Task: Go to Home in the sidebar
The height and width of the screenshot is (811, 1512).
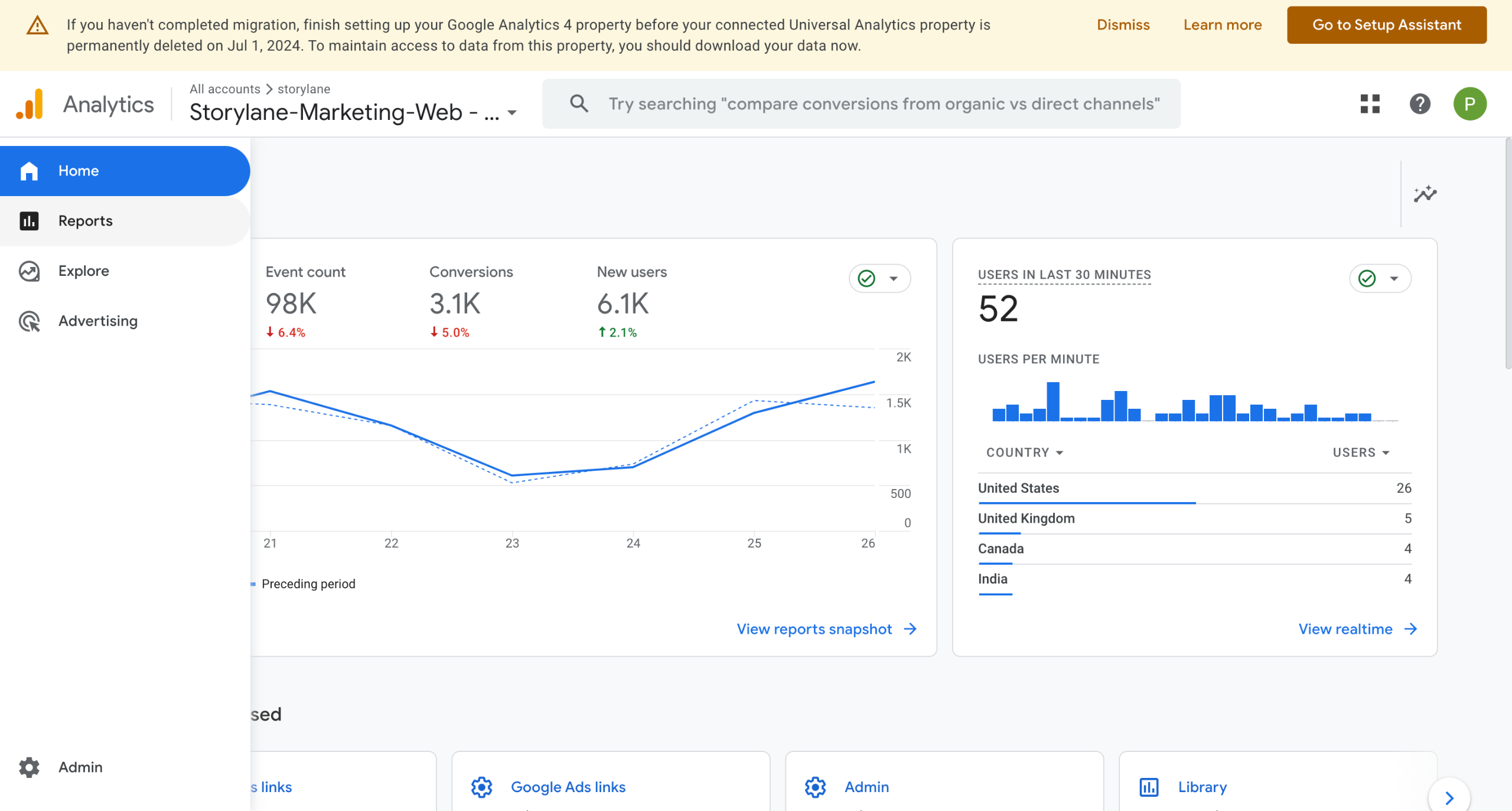Action: point(125,171)
